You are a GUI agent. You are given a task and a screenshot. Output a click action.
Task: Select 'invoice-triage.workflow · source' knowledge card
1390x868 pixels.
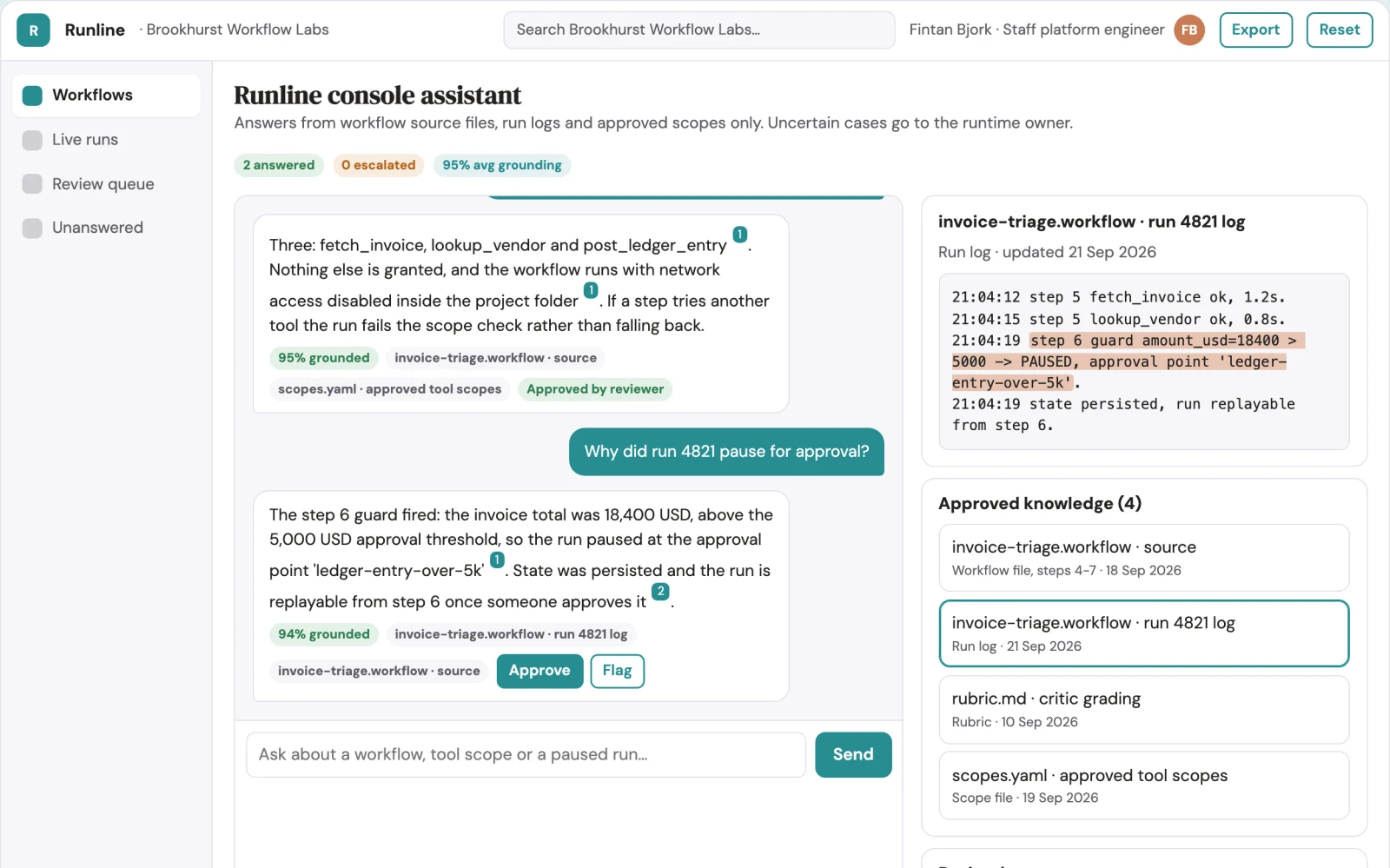tap(1143, 558)
